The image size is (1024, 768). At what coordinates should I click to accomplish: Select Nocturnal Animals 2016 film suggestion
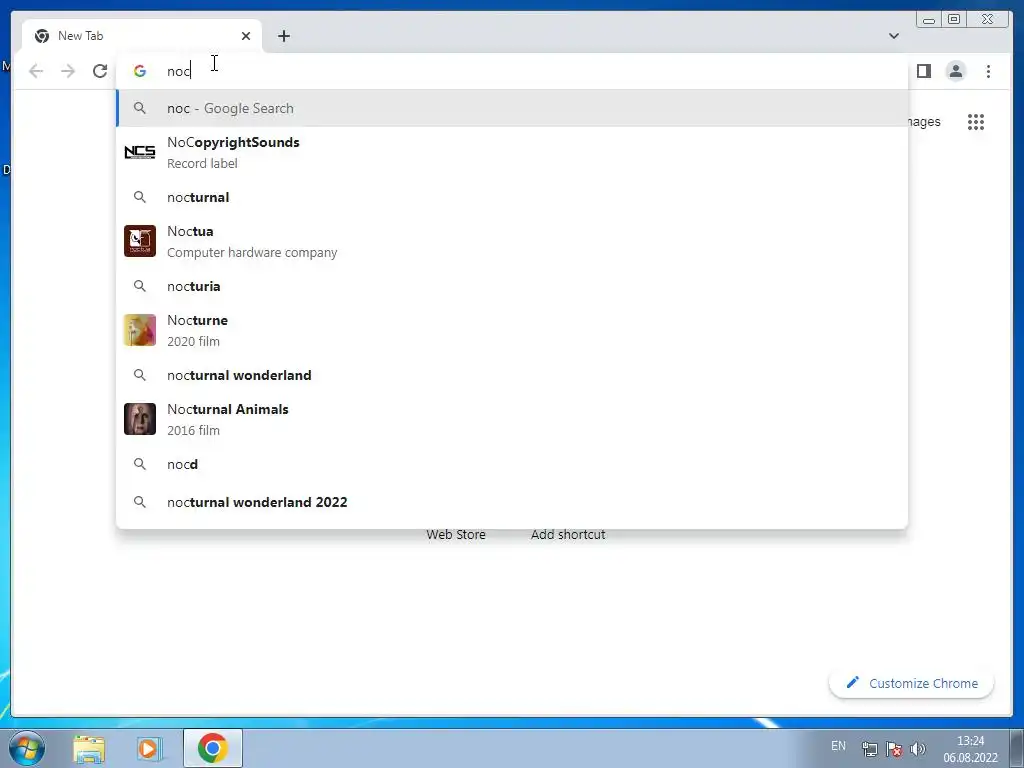(x=512, y=419)
